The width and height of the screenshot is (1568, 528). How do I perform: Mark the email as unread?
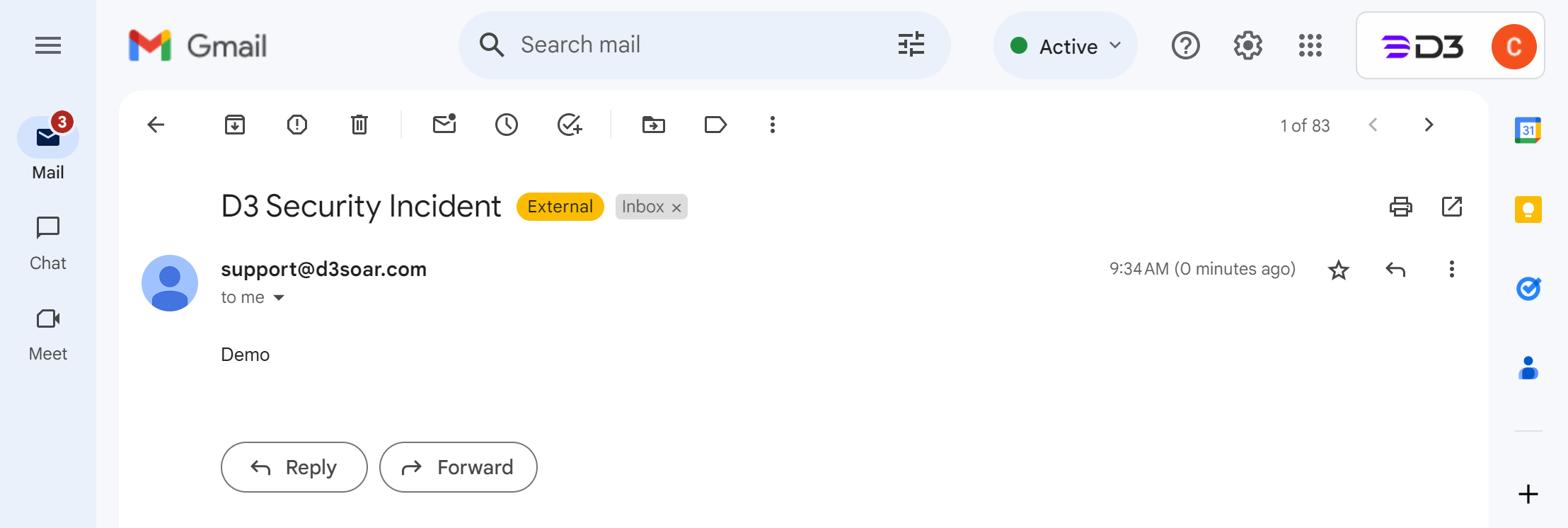click(x=444, y=125)
